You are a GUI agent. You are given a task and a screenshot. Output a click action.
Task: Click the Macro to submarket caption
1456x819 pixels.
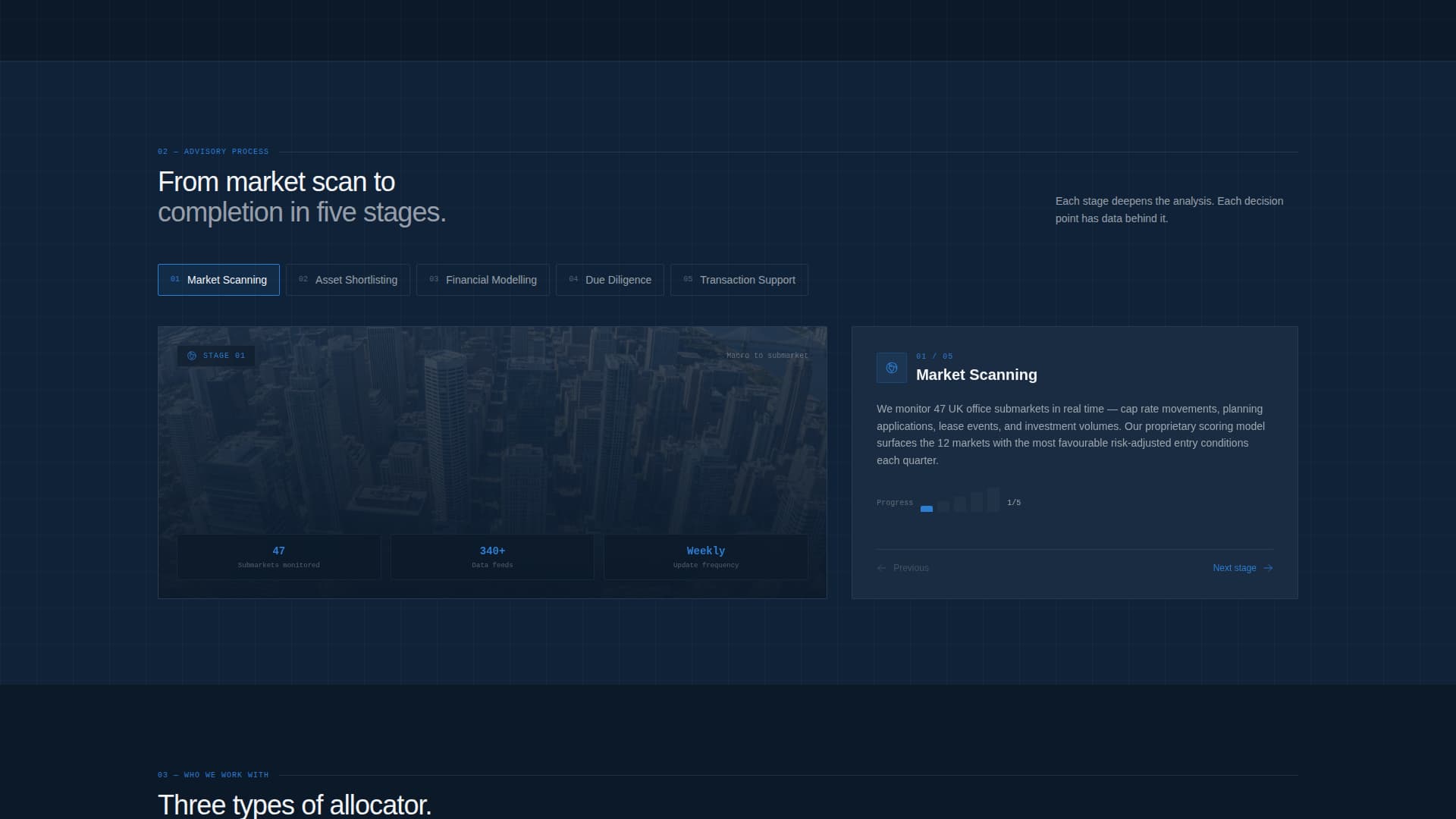tap(767, 356)
